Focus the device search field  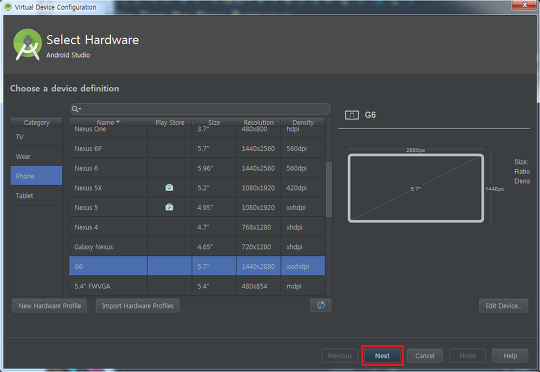200,109
